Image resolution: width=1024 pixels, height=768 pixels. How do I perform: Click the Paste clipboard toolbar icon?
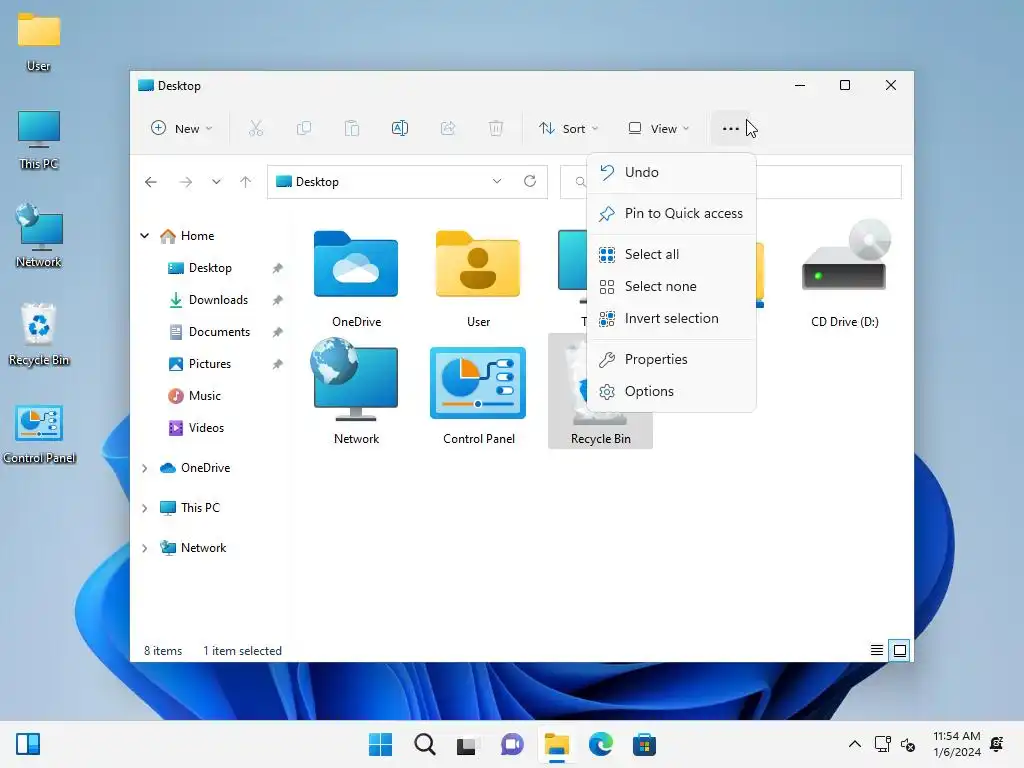352,129
